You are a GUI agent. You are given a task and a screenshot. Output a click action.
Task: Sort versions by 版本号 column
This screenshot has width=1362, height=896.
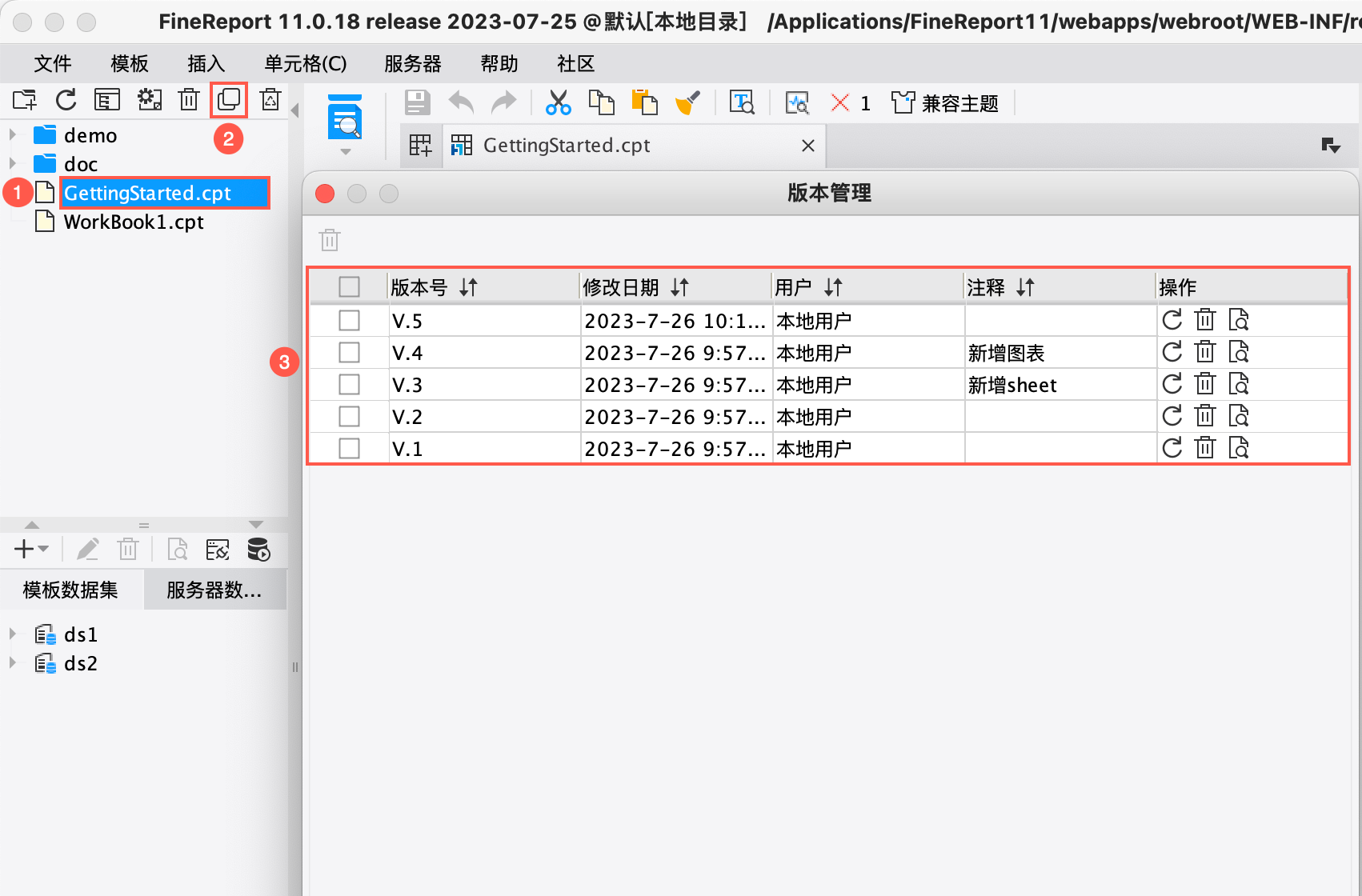469,286
